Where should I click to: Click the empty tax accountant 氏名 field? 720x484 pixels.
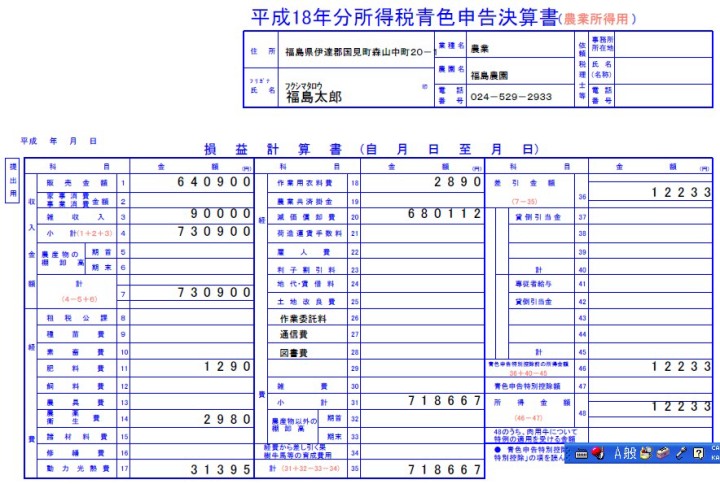pyautogui.click(x=664, y=70)
